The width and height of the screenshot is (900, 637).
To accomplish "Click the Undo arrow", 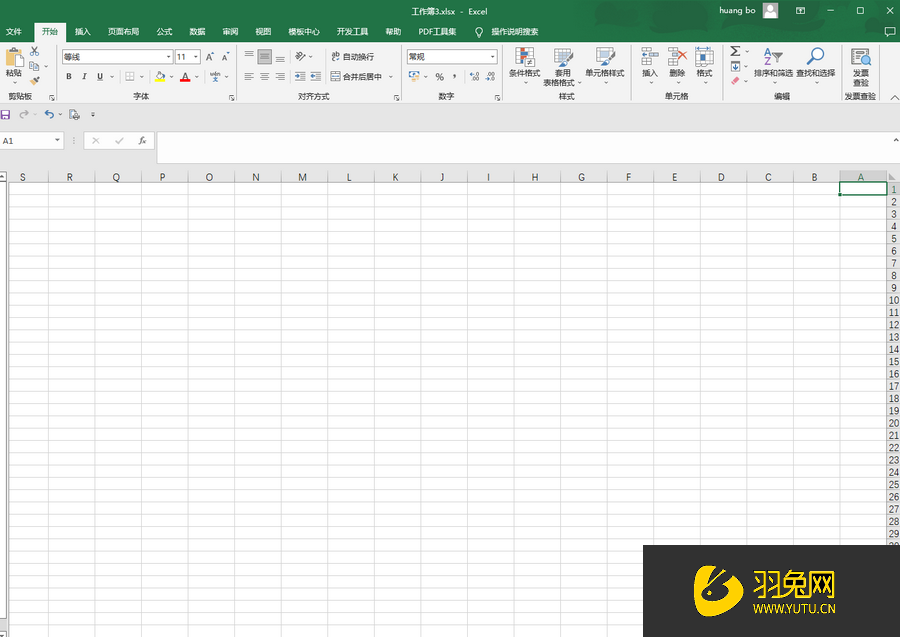I will [49, 115].
